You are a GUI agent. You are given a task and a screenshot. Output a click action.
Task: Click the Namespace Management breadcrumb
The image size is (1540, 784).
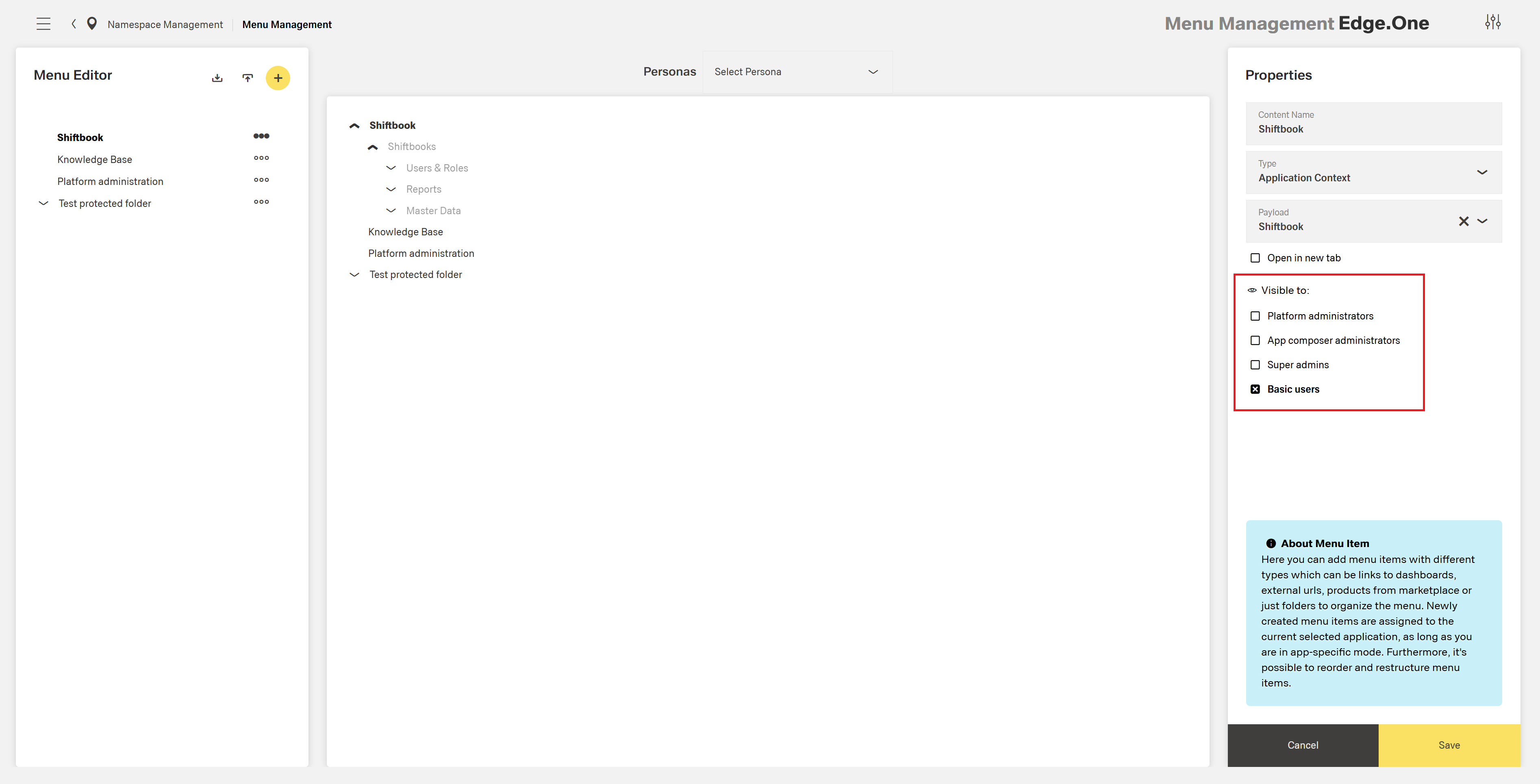(x=165, y=24)
